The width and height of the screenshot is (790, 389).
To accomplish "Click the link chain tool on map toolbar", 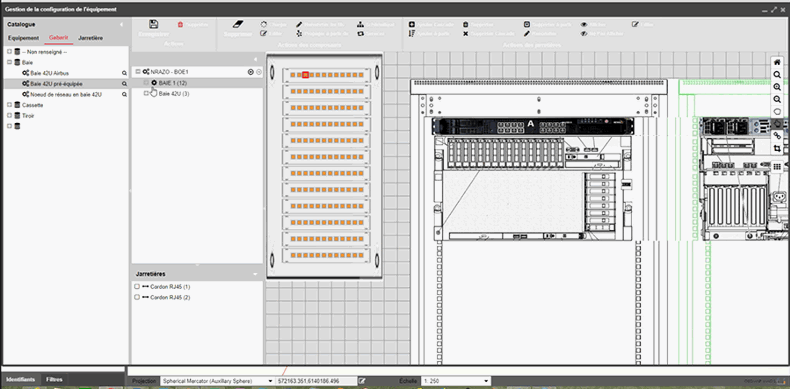I will 777,136.
